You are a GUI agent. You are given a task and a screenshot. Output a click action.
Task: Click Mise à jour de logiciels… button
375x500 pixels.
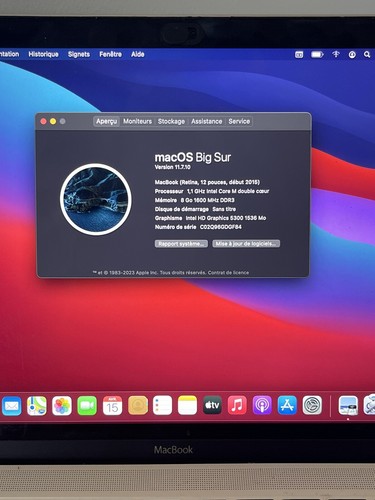click(x=246, y=244)
